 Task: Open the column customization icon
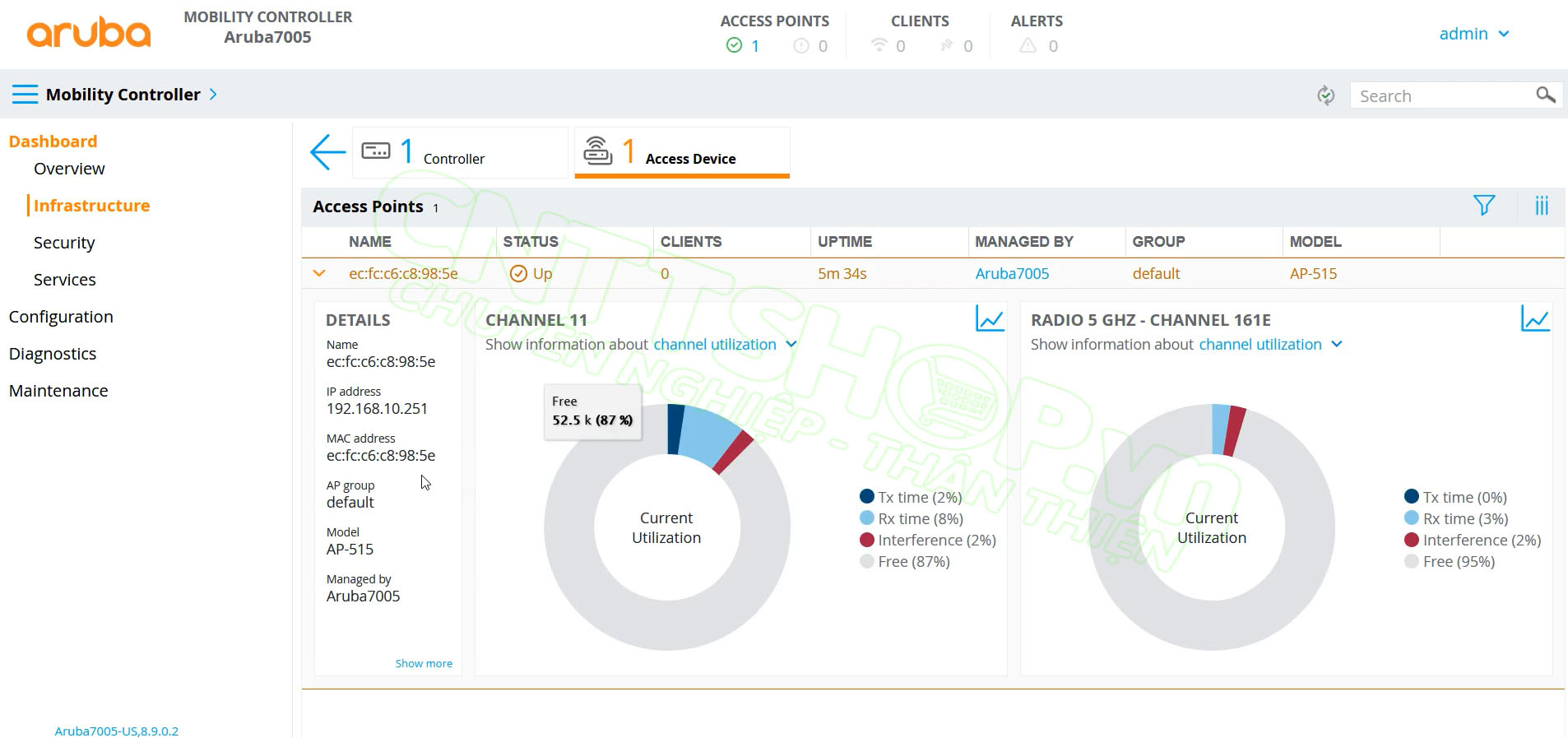(1541, 206)
